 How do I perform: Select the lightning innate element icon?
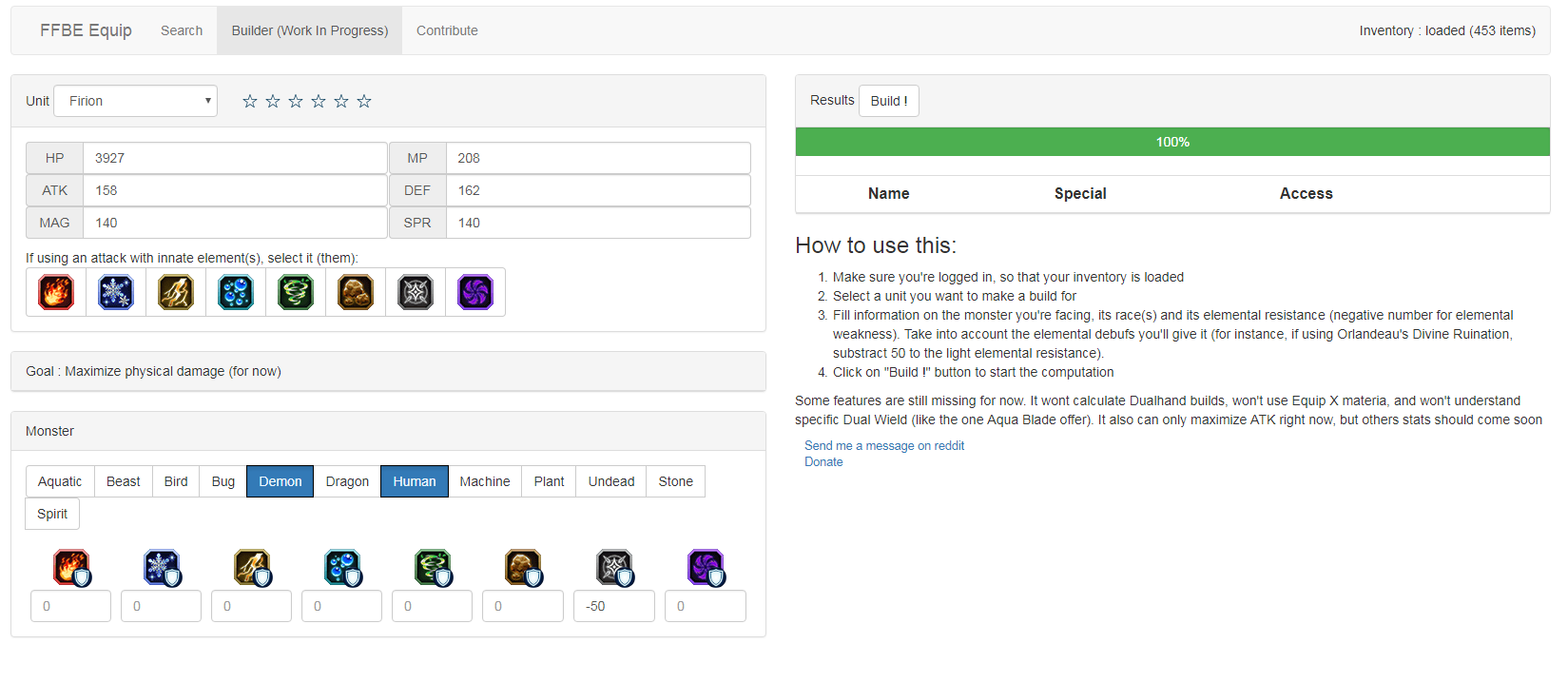click(x=176, y=292)
